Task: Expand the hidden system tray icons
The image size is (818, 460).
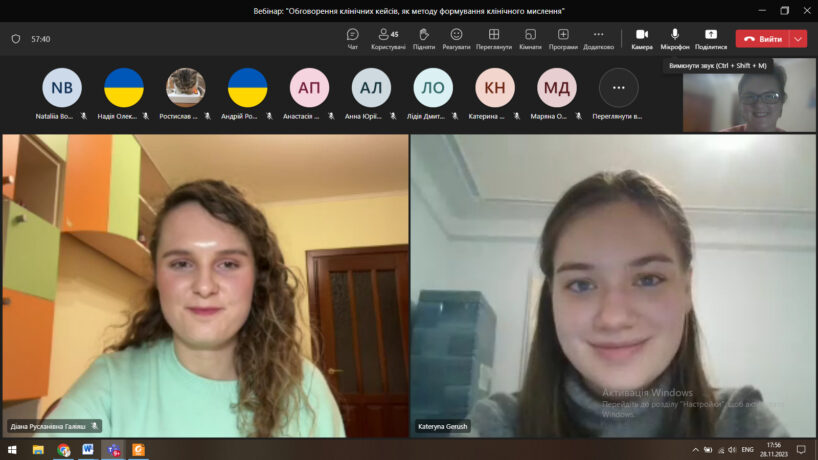Action: tap(696, 450)
